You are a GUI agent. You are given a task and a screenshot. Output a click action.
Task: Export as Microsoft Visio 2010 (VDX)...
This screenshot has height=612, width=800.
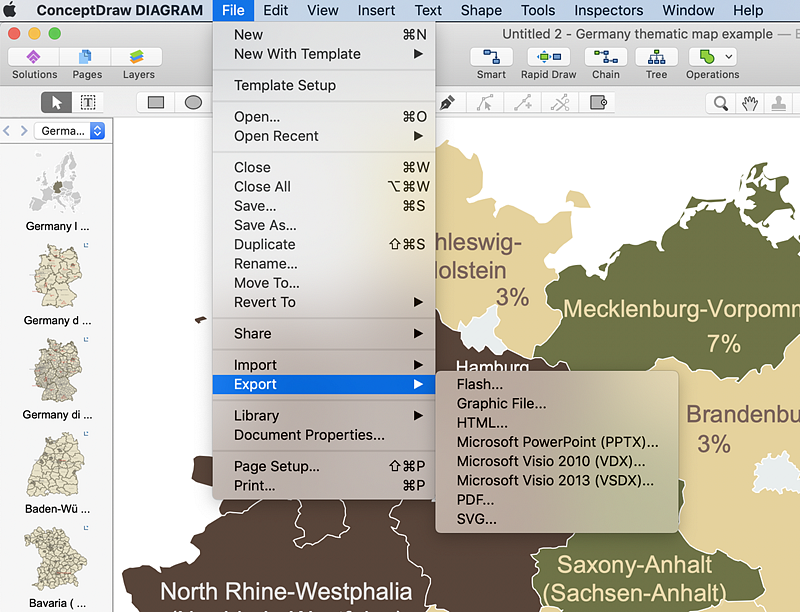[557, 461]
